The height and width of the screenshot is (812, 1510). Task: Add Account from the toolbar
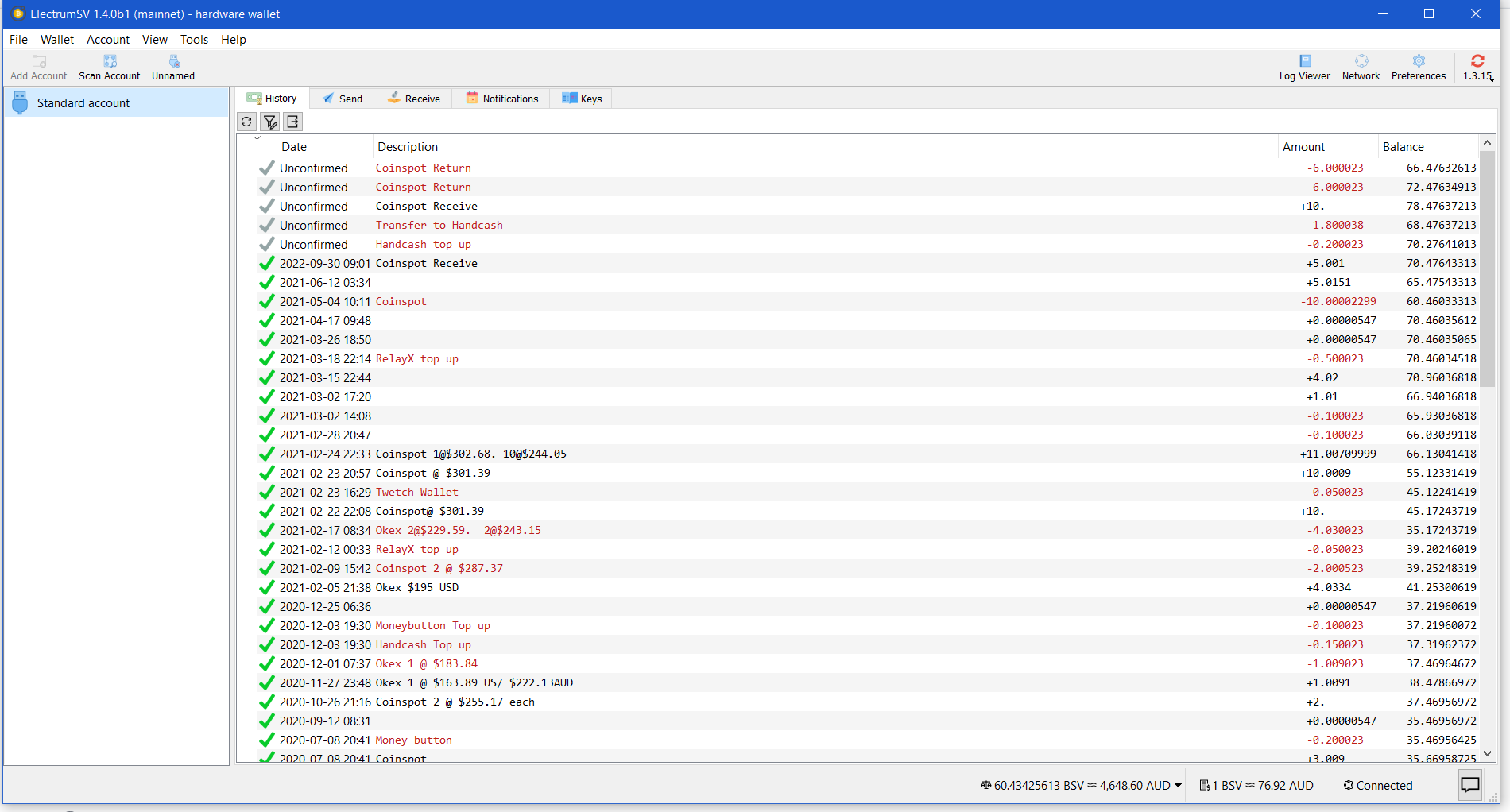coord(38,67)
